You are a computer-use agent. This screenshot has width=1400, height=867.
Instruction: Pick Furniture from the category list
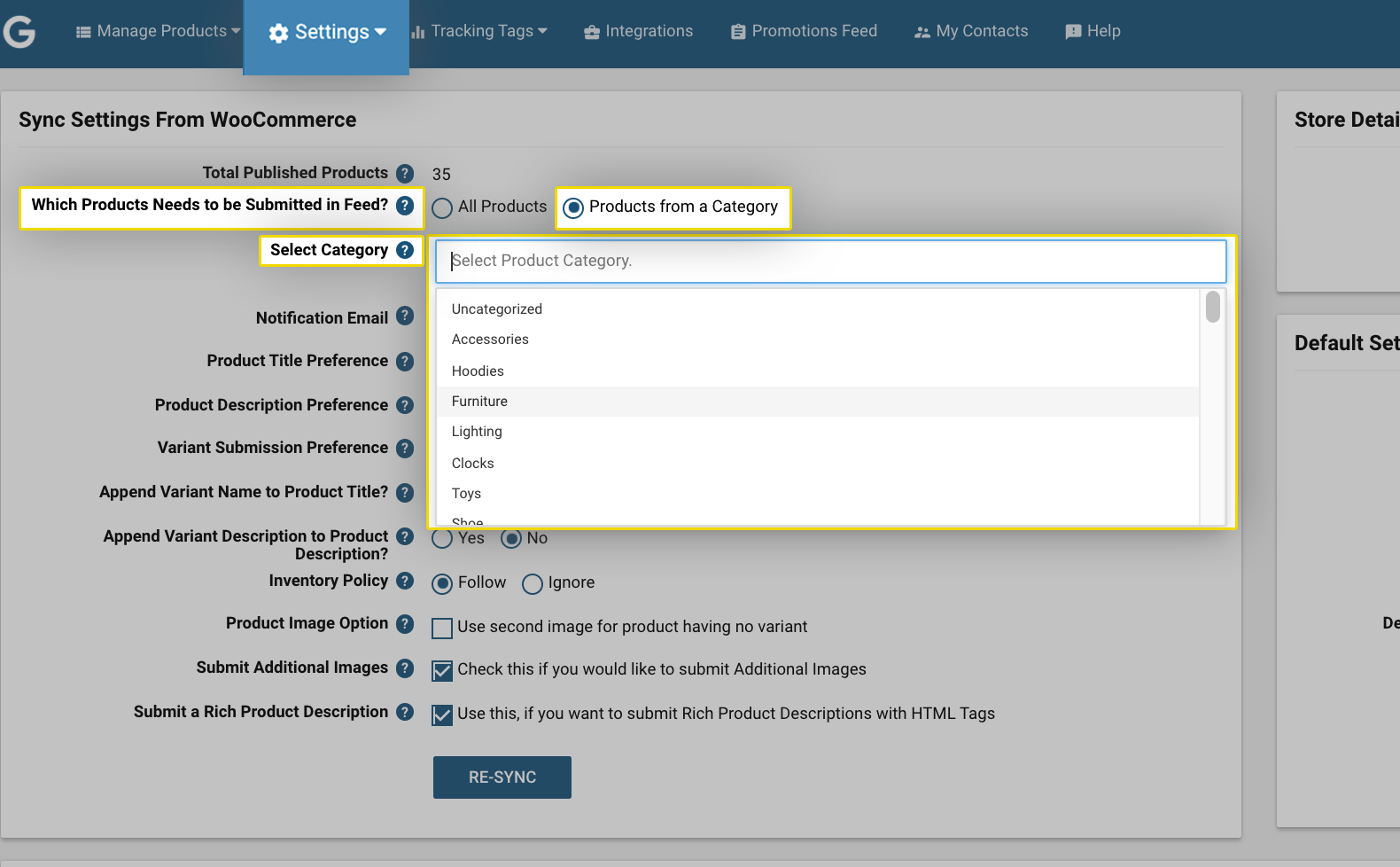pos(818,402)
